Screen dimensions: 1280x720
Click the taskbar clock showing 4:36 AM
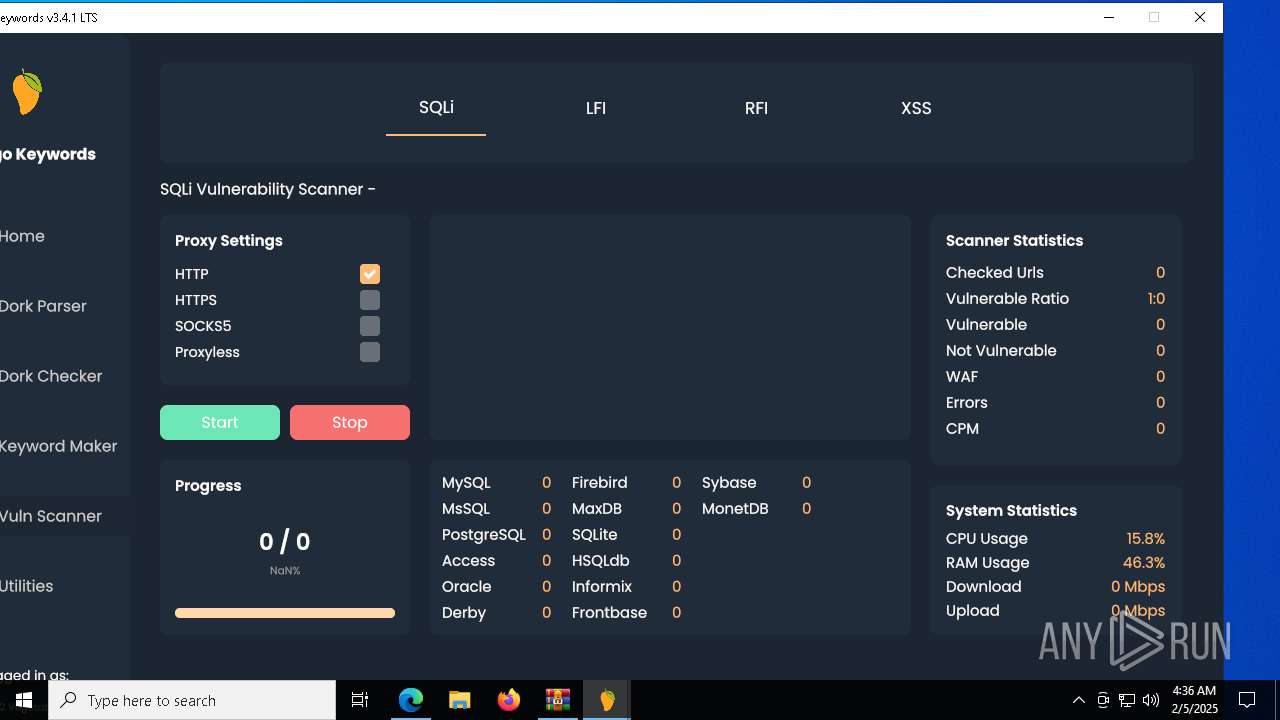point(1194,700)
